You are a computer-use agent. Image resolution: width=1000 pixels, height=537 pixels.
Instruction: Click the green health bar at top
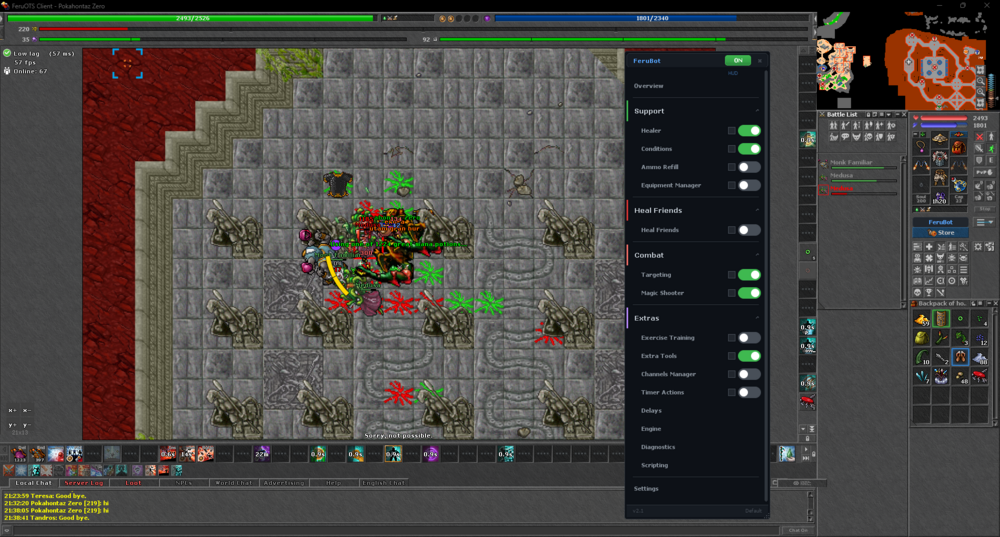(190, 18)
